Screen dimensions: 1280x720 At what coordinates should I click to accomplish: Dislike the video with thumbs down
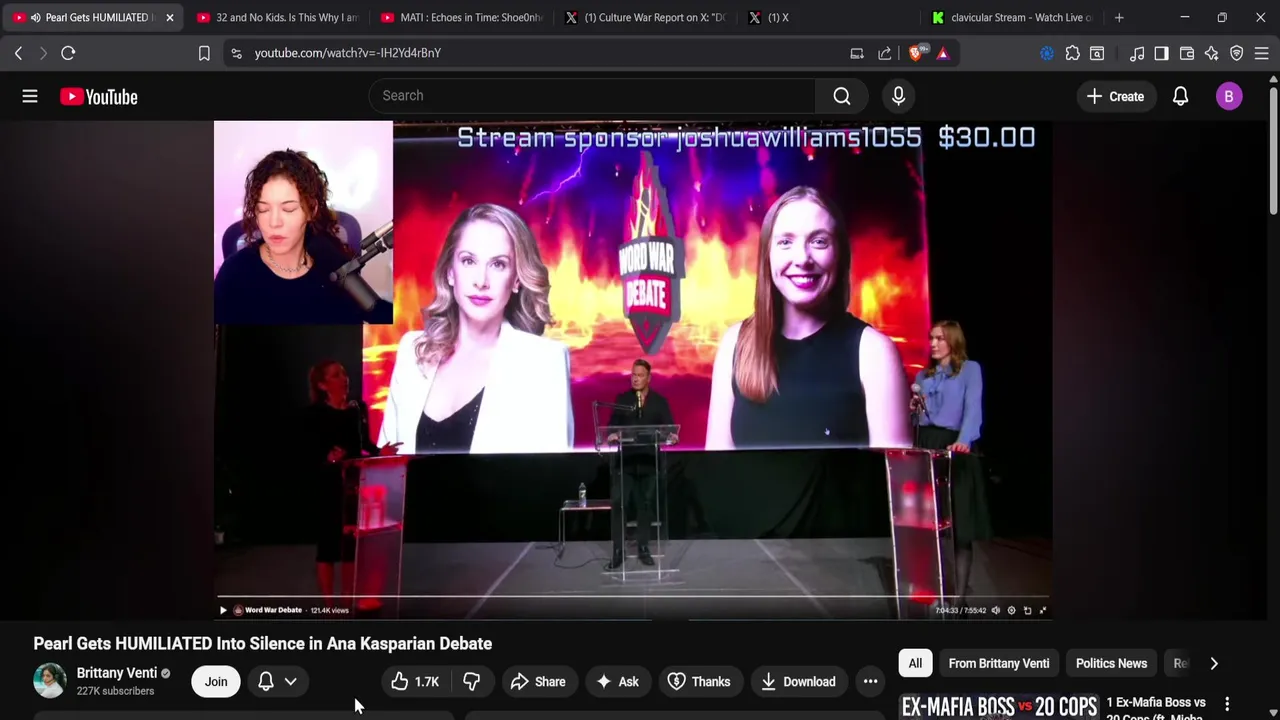[x=472, y=681]
